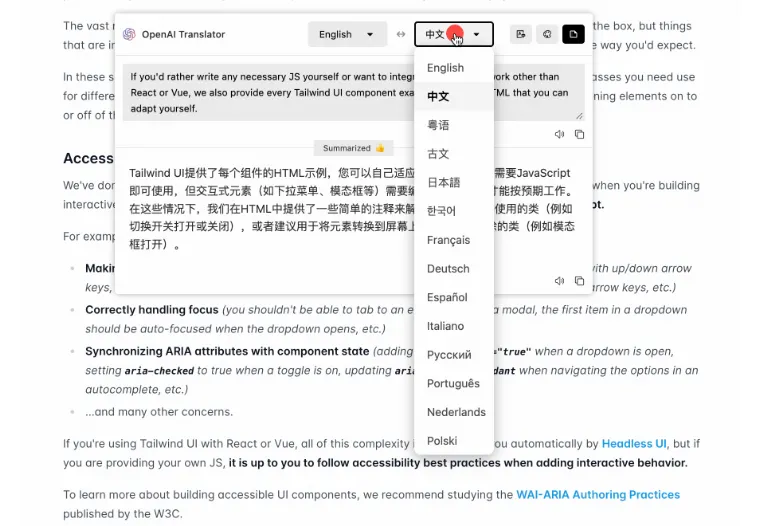767x526 pixels.
Task: Focus the source text input area
Action: [x=354, y=92]
